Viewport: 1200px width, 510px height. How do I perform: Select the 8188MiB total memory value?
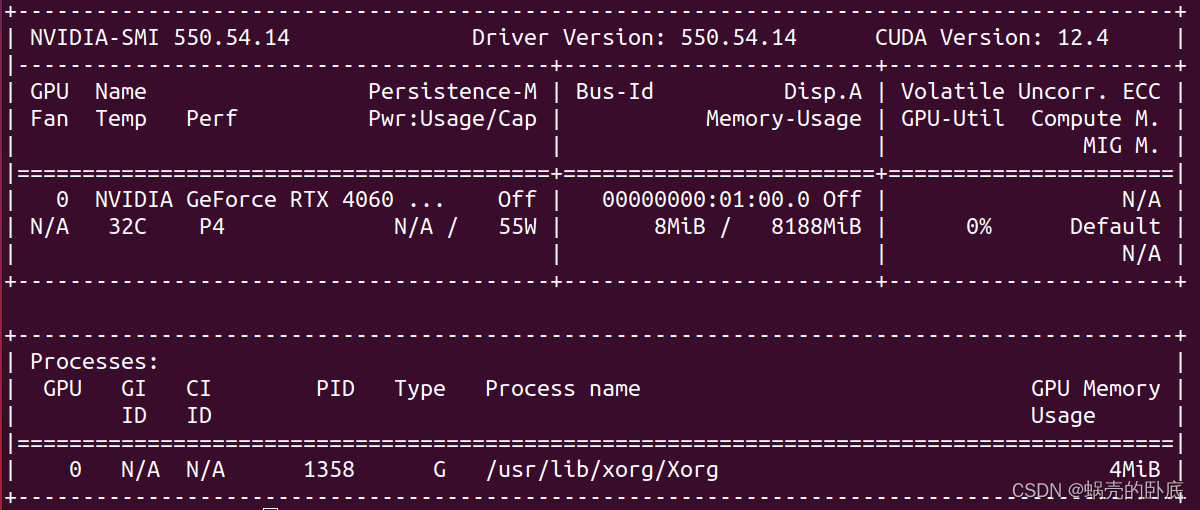pyautogui.click(x=816, y=227)
